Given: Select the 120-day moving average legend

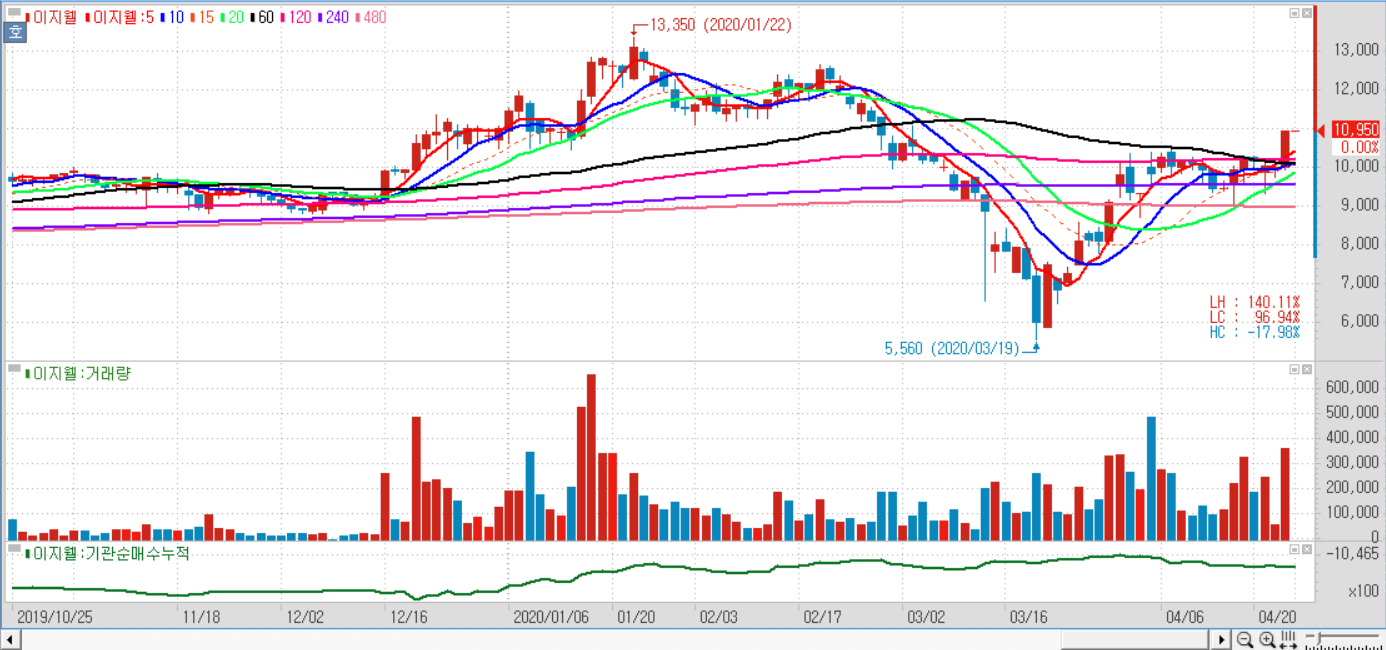Looking at the screenshot, I should [296, 18].
